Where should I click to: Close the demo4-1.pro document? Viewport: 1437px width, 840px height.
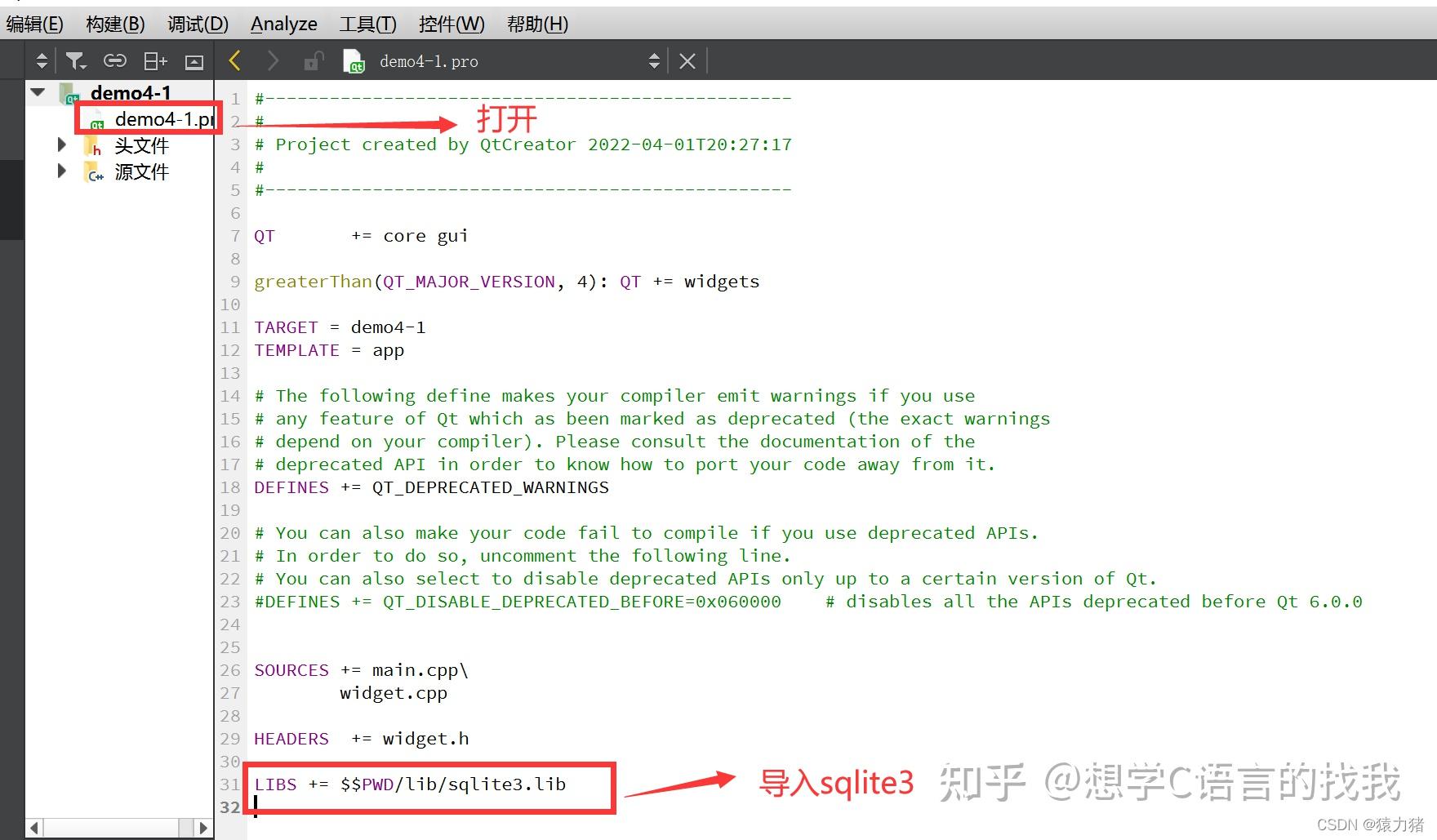coord(687,61)
